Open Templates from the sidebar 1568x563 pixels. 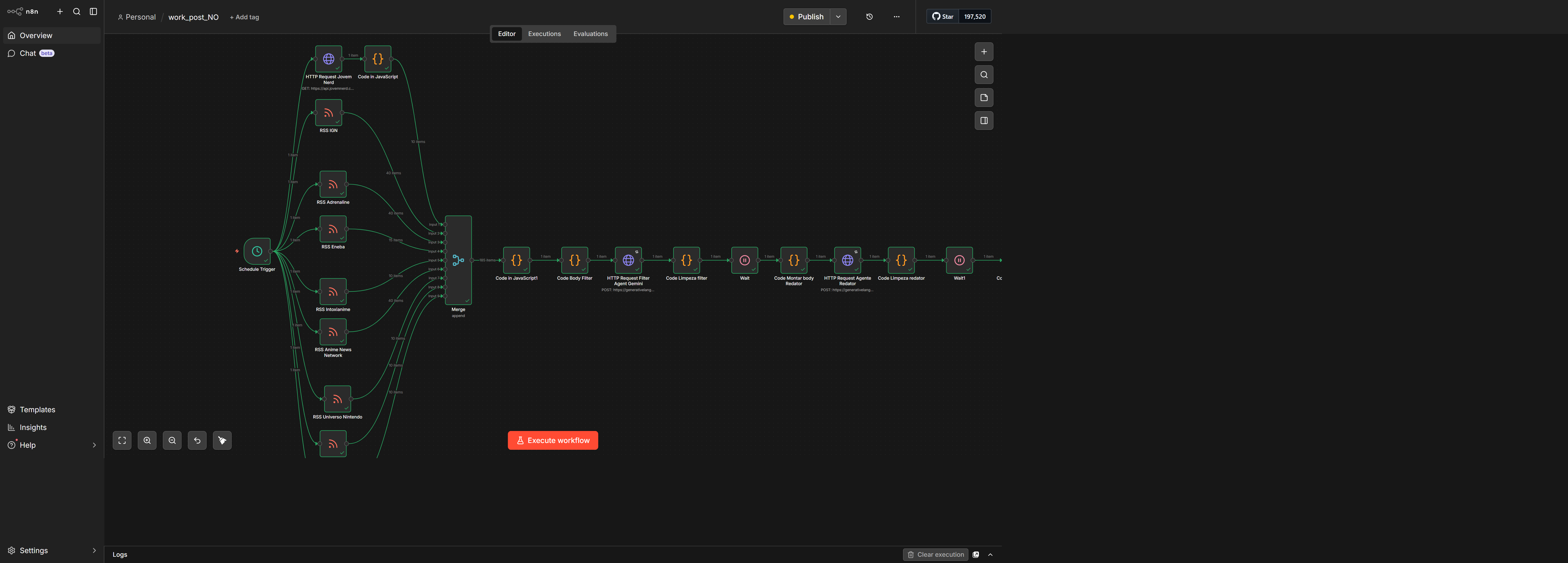click(x=52, y=410)
